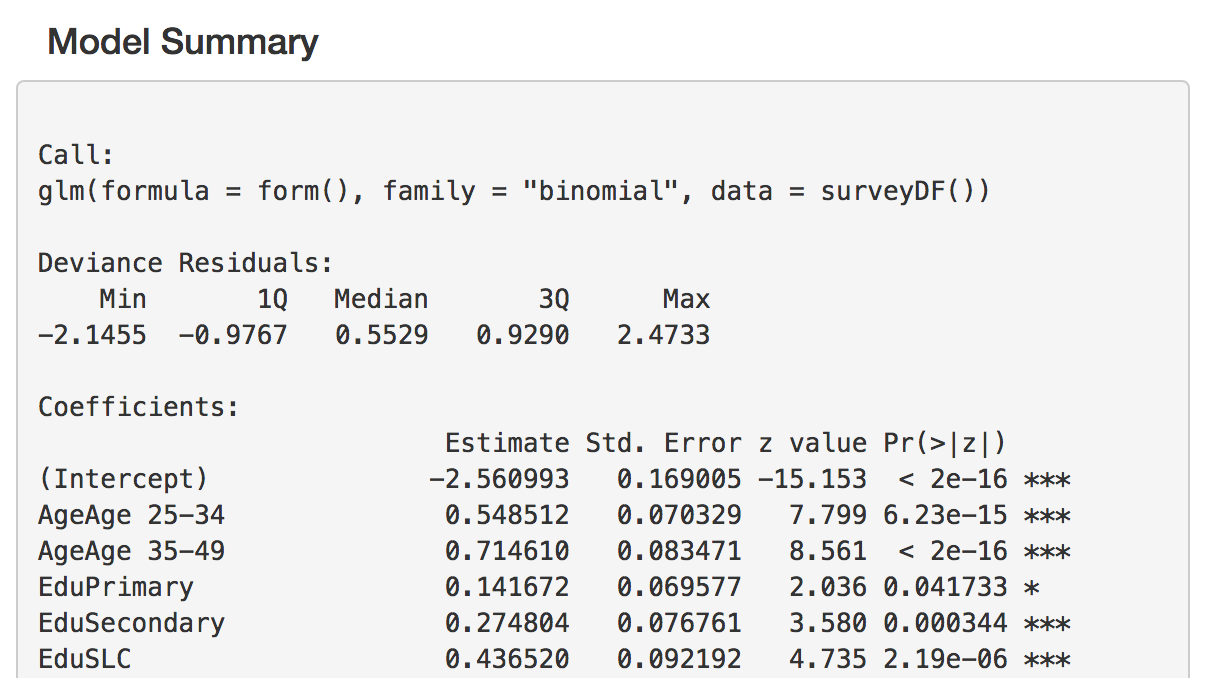The width and height of the screenshot is (1212, 678).
Task: Click the '(Intercept)' row label
Action: pos(123,479)
